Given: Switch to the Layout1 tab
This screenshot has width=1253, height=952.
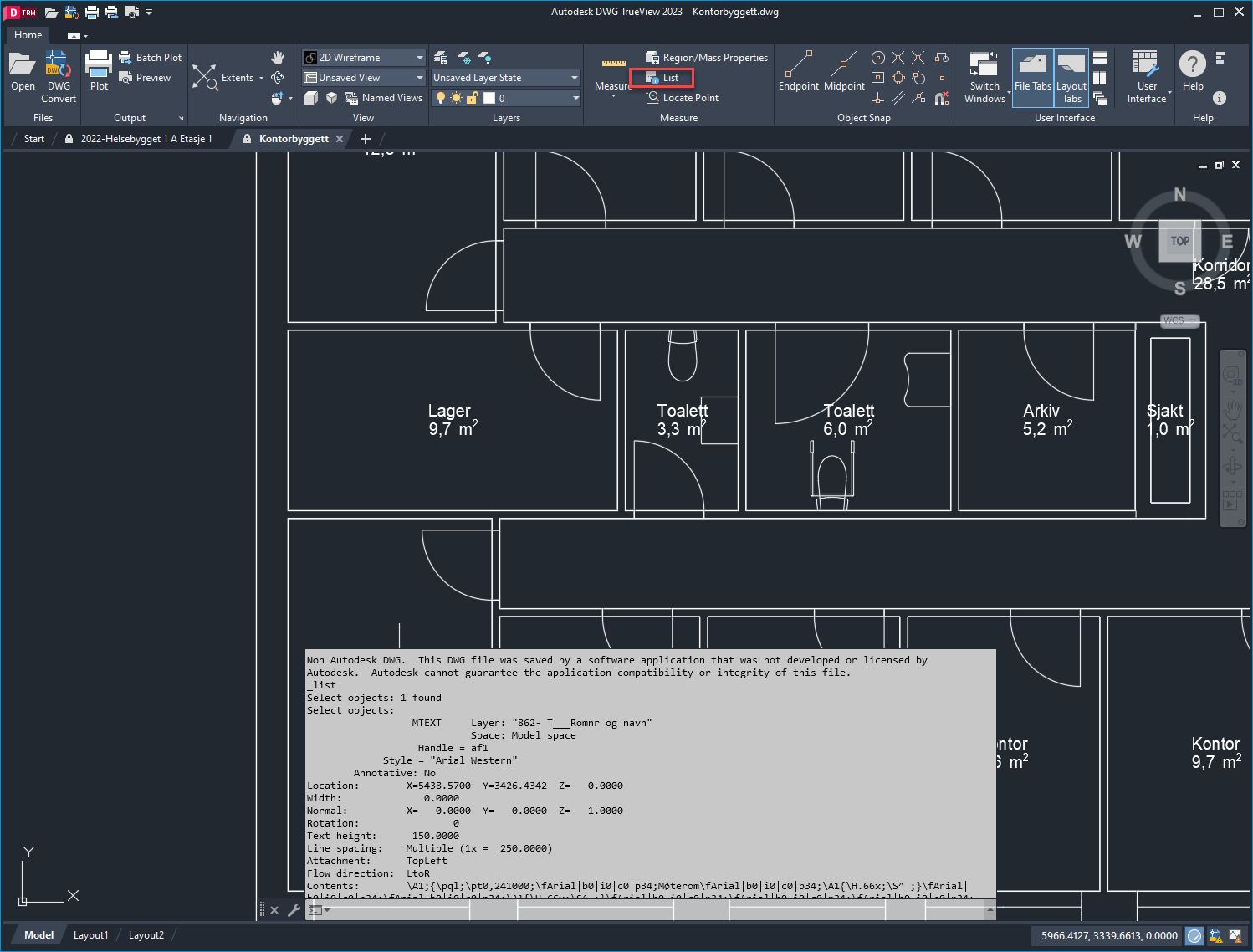Looking at the screenshot, I should (90, 934).
